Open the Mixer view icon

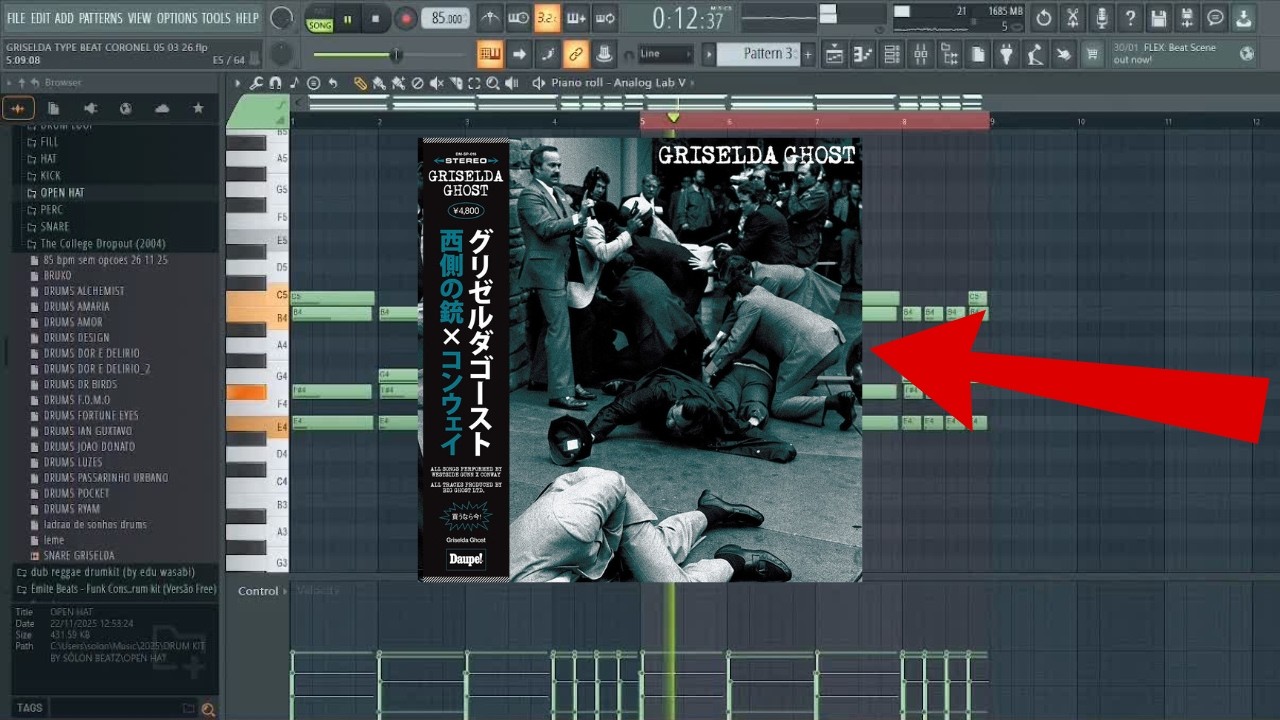920,54
